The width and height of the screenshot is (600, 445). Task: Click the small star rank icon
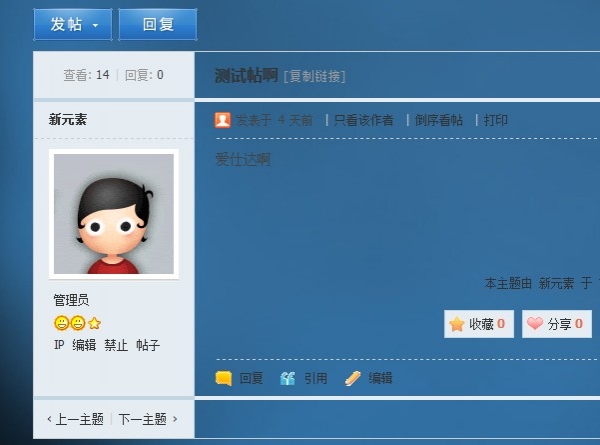(x=94, y=324)
